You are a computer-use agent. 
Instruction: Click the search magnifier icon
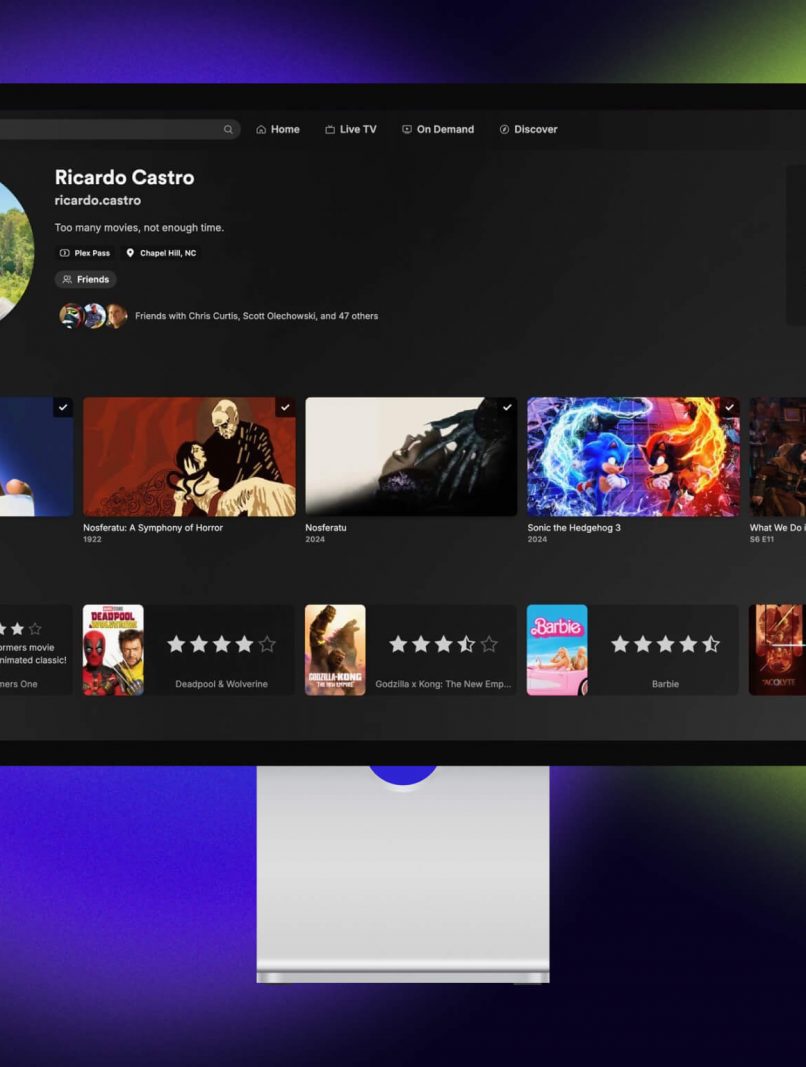228,130
